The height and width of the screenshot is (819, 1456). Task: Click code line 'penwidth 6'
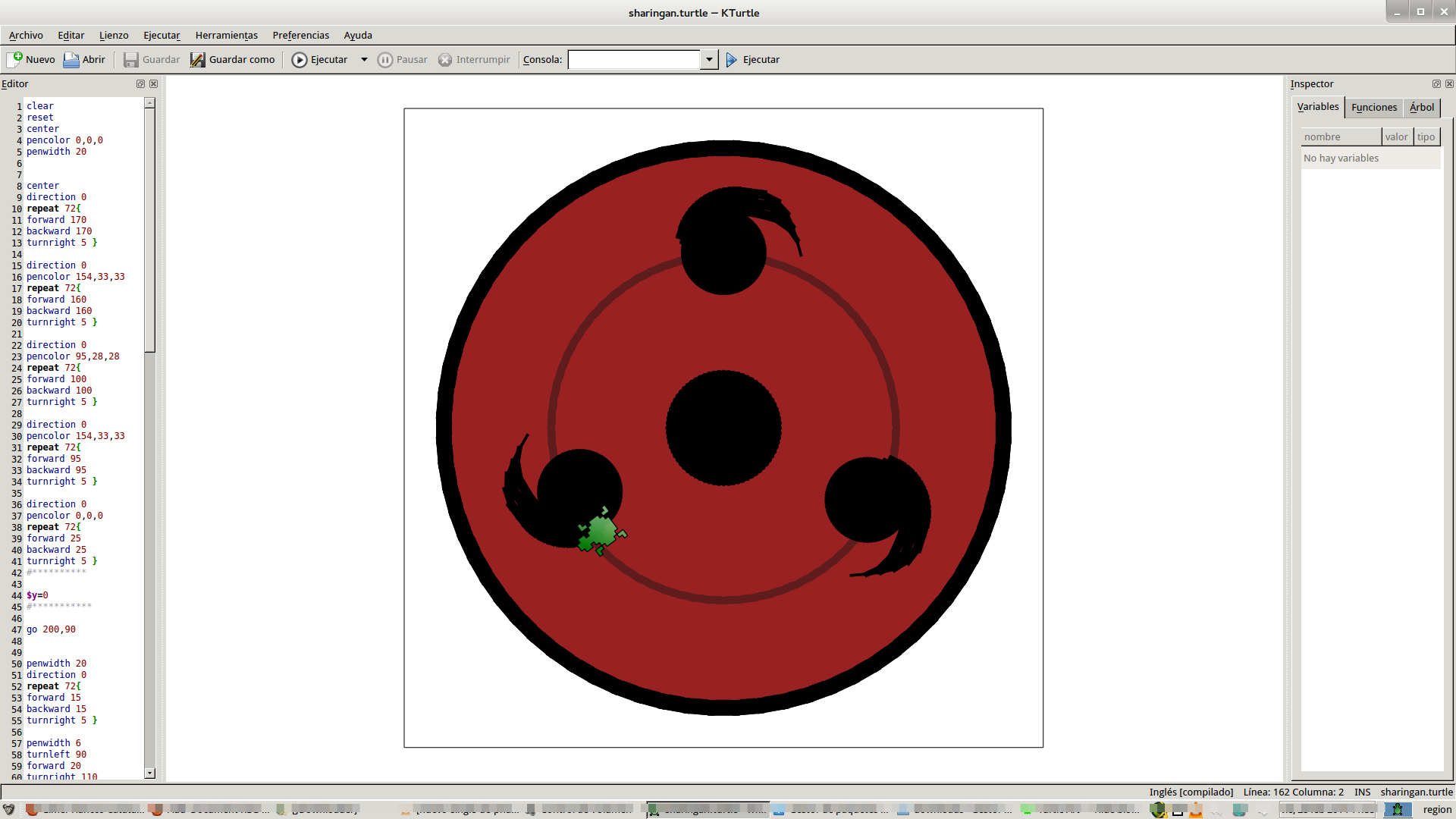53,743
